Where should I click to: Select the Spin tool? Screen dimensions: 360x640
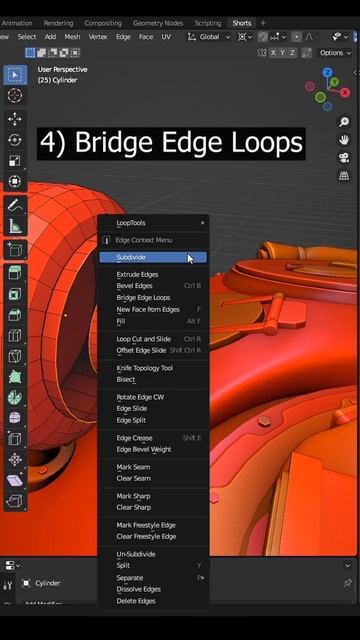15,398
